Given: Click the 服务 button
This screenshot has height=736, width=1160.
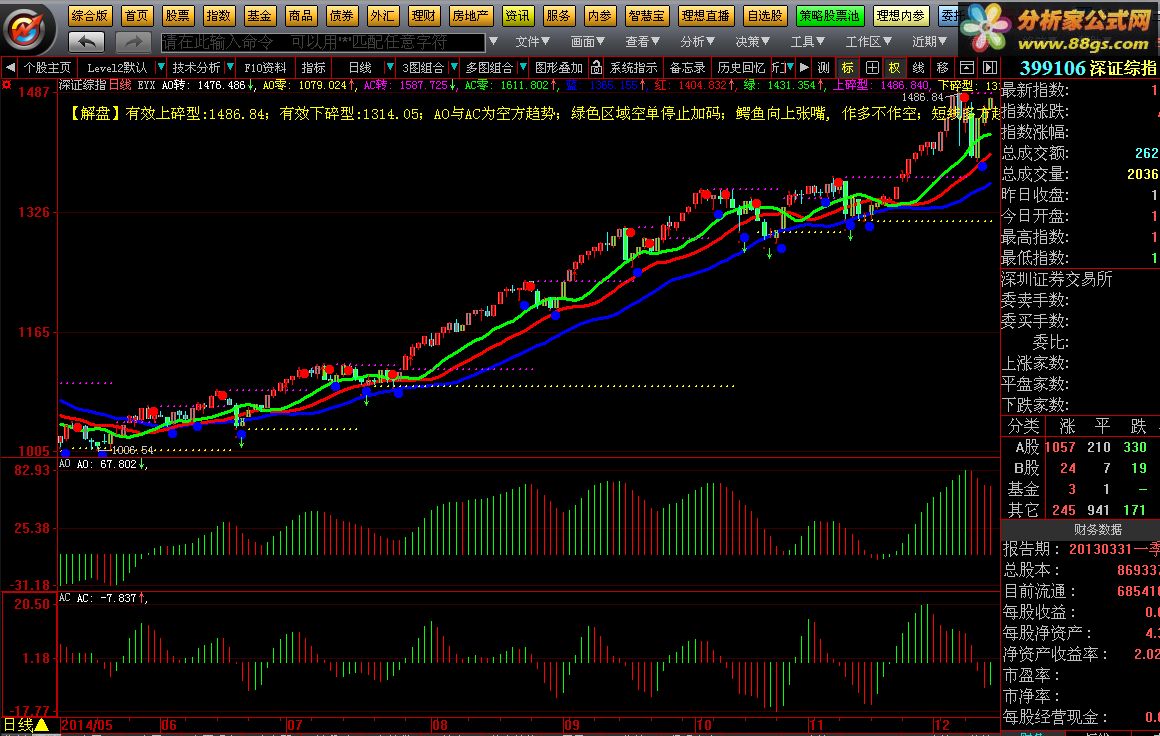Looking at the screenshot, I should click(558, 15).
